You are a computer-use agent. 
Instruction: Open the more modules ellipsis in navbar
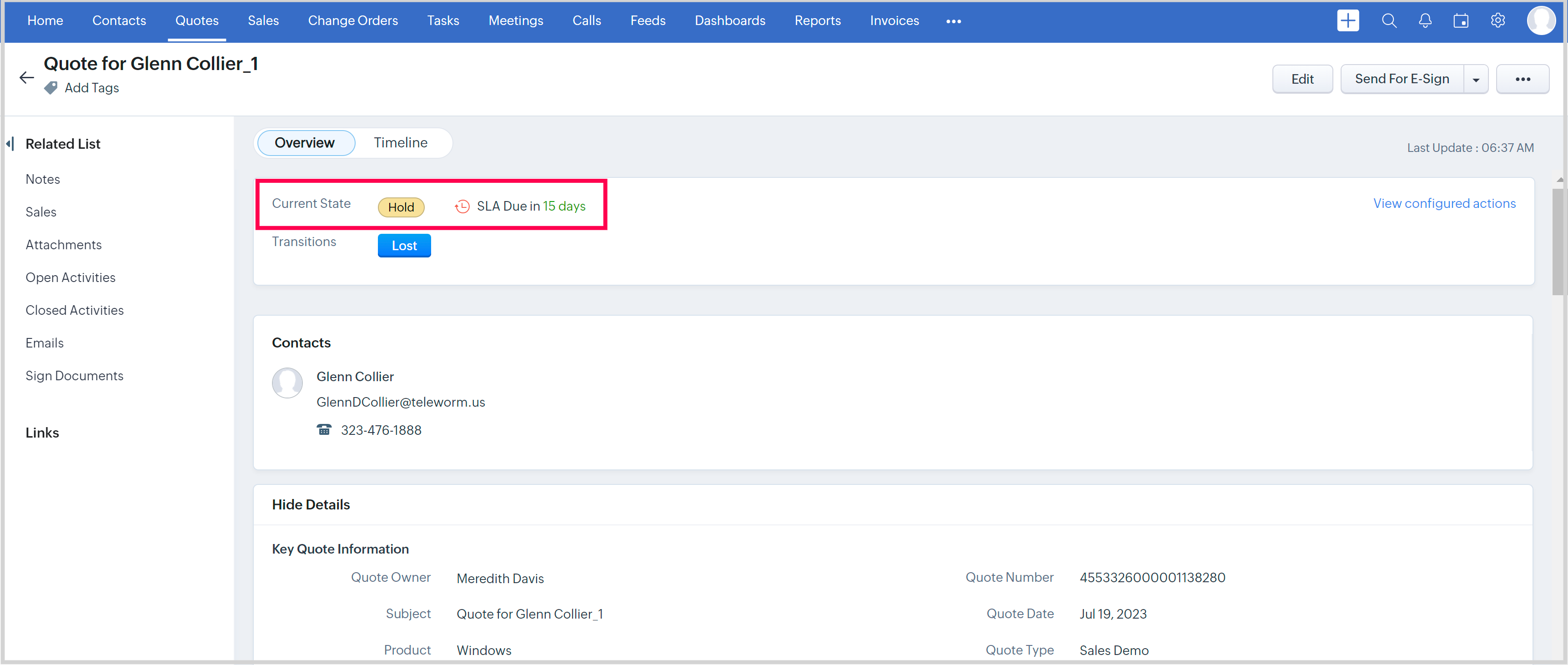point(953,21)
